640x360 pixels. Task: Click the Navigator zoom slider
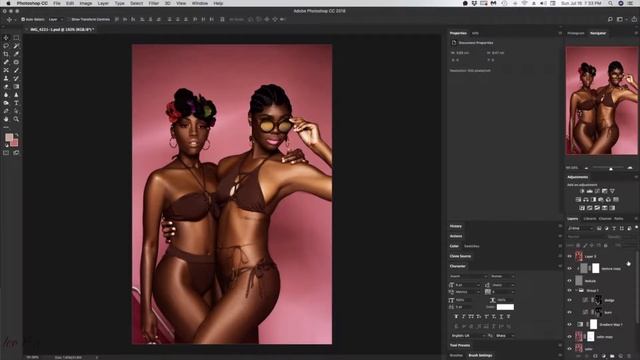pos(611,168)
